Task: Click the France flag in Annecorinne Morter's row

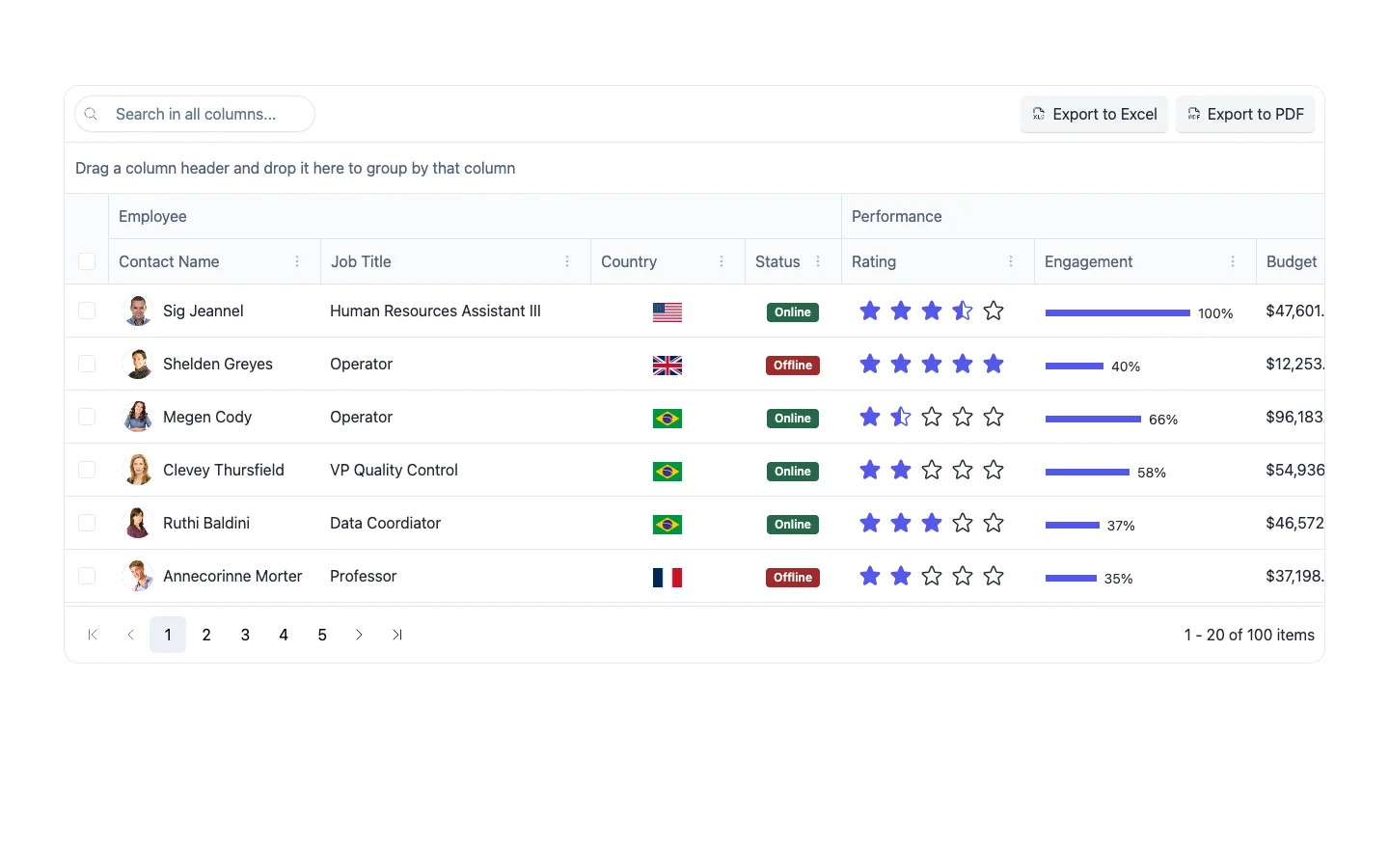Action: (x=667, y=577)
